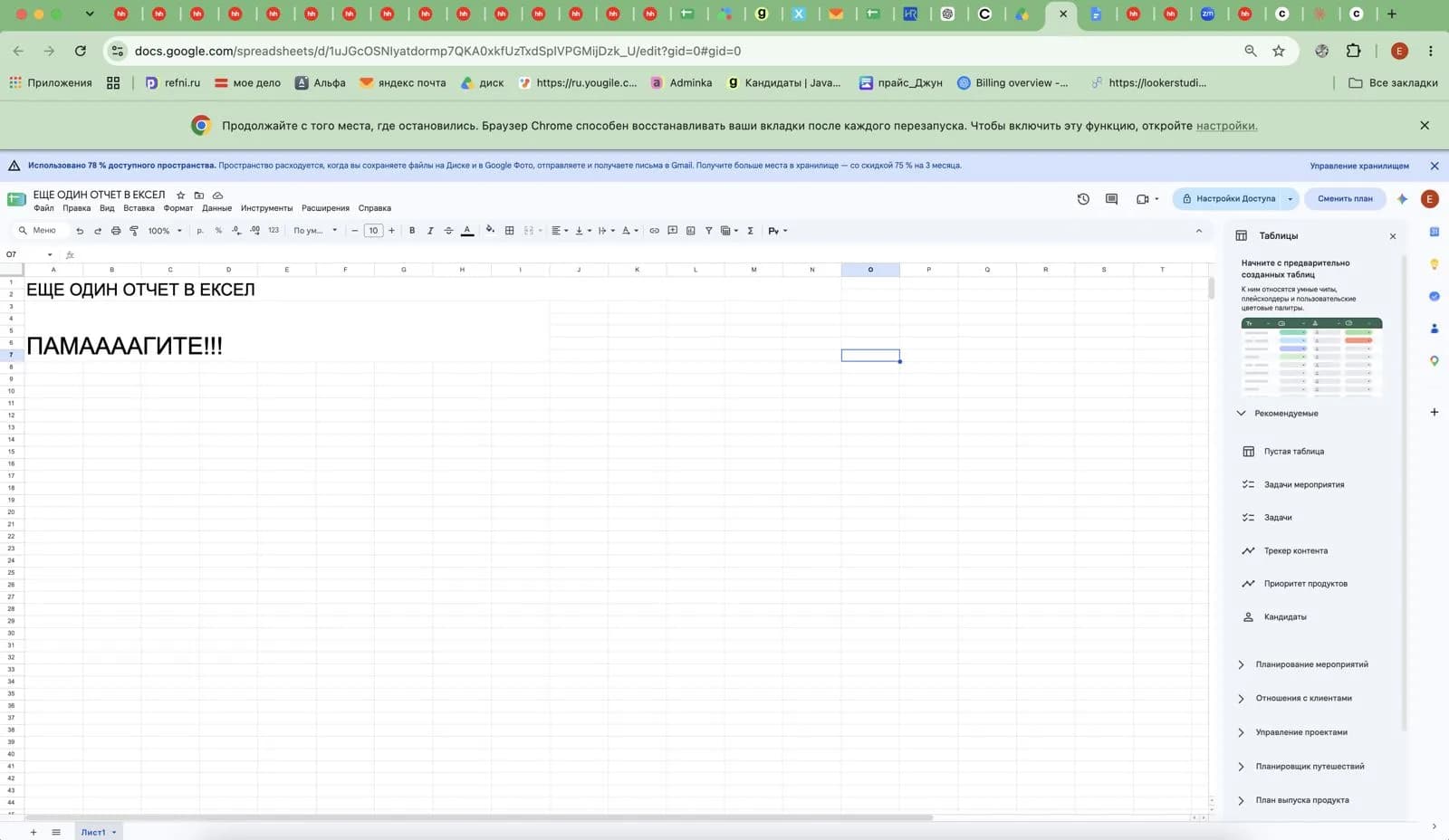The height and width of the screenshot is (840, 1449).
Task: Open the Данные menu
Action: click(216, 208)
